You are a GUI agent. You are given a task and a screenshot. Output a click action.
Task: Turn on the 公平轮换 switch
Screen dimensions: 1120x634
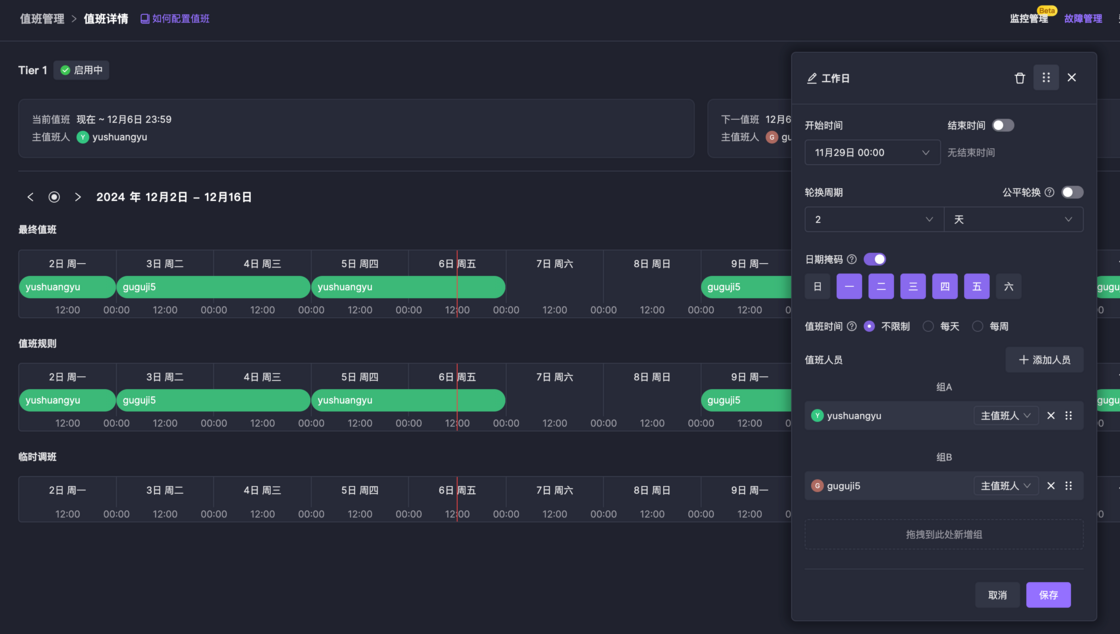pyautogui.click(x=1072, y=192)
